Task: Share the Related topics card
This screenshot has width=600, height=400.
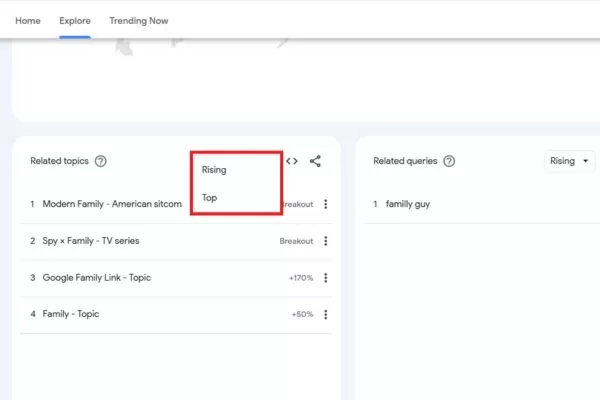Action: coord(315,161)
